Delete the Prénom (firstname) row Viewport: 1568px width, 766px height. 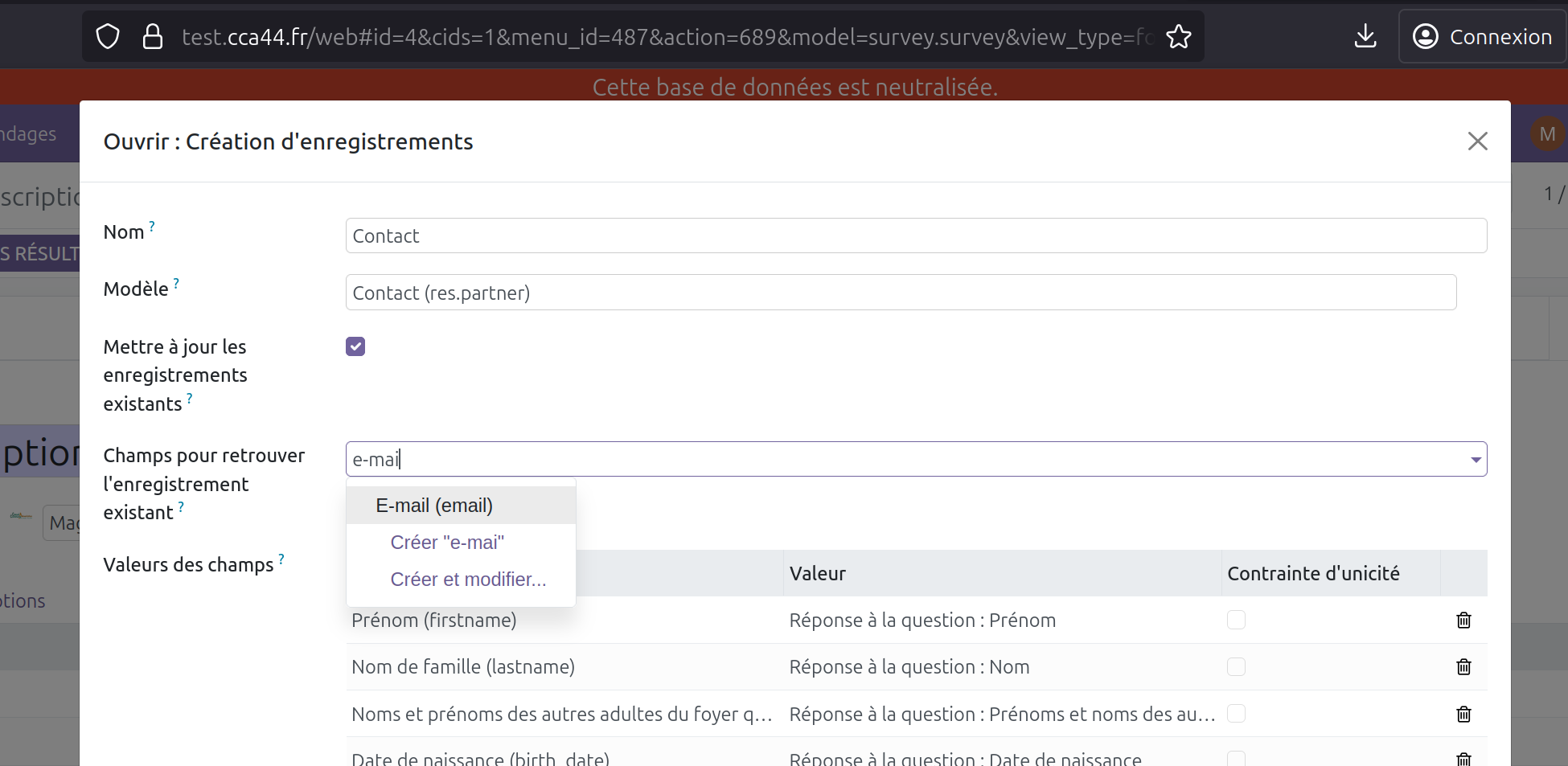point(1463,621)
